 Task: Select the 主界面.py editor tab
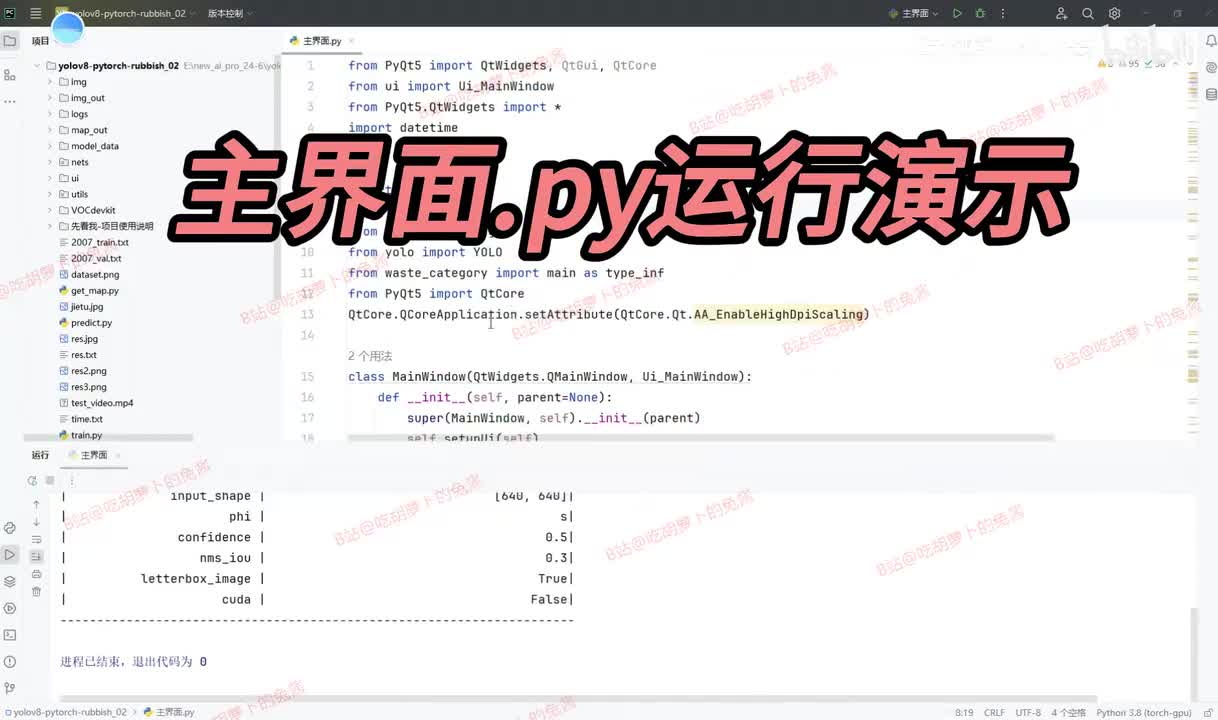coord(322,41)
